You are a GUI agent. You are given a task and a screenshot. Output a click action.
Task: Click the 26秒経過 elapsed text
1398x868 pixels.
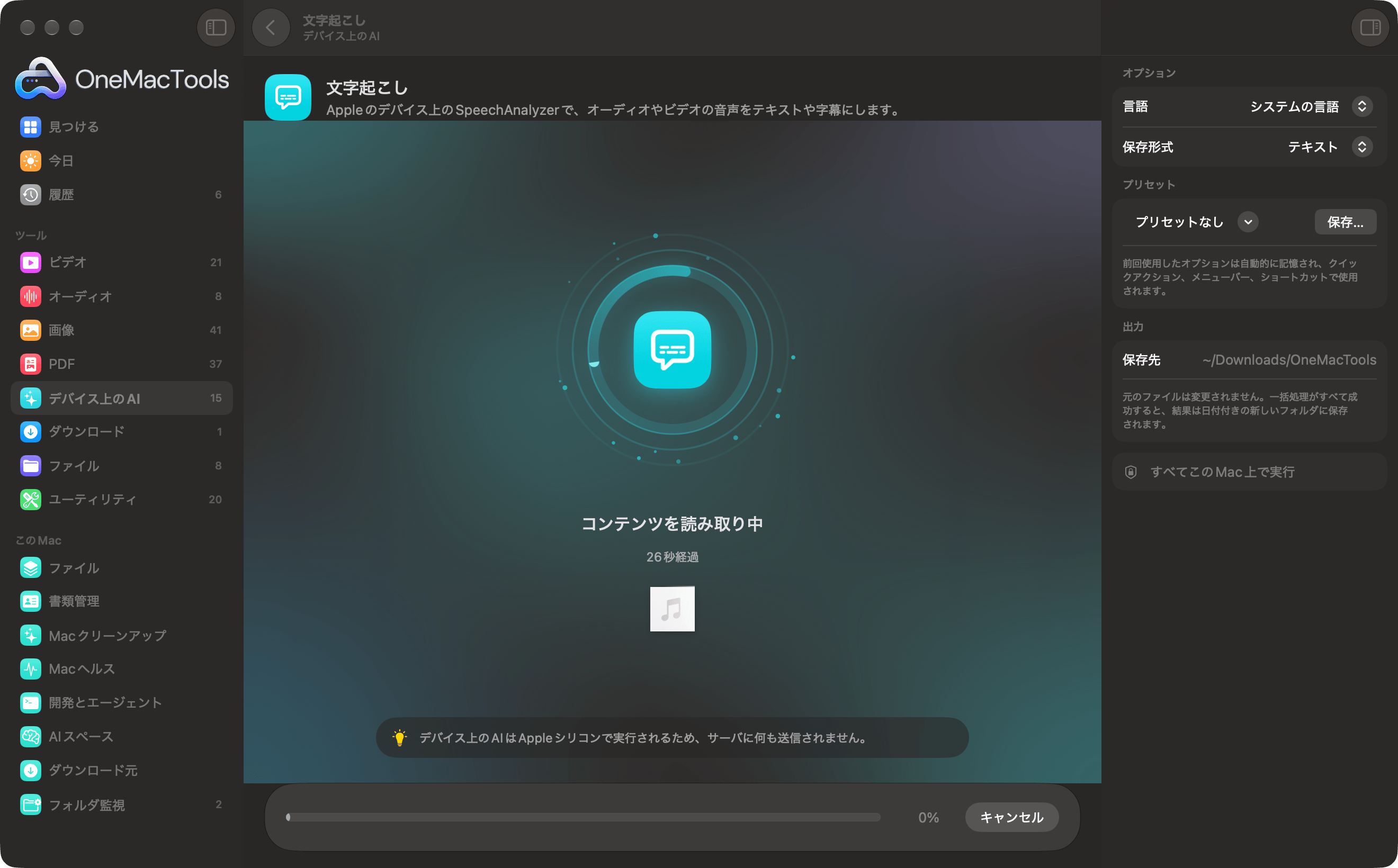click(672, 557)
